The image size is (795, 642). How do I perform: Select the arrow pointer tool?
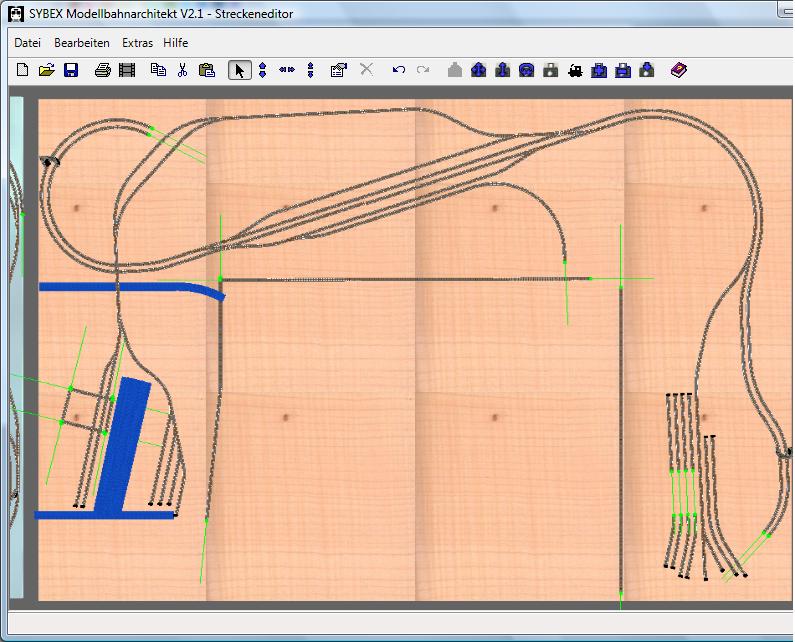point(239,70)
